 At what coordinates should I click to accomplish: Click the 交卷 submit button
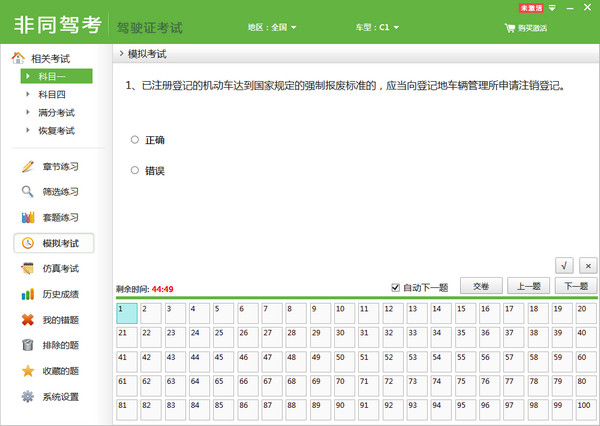pos(481,287)
